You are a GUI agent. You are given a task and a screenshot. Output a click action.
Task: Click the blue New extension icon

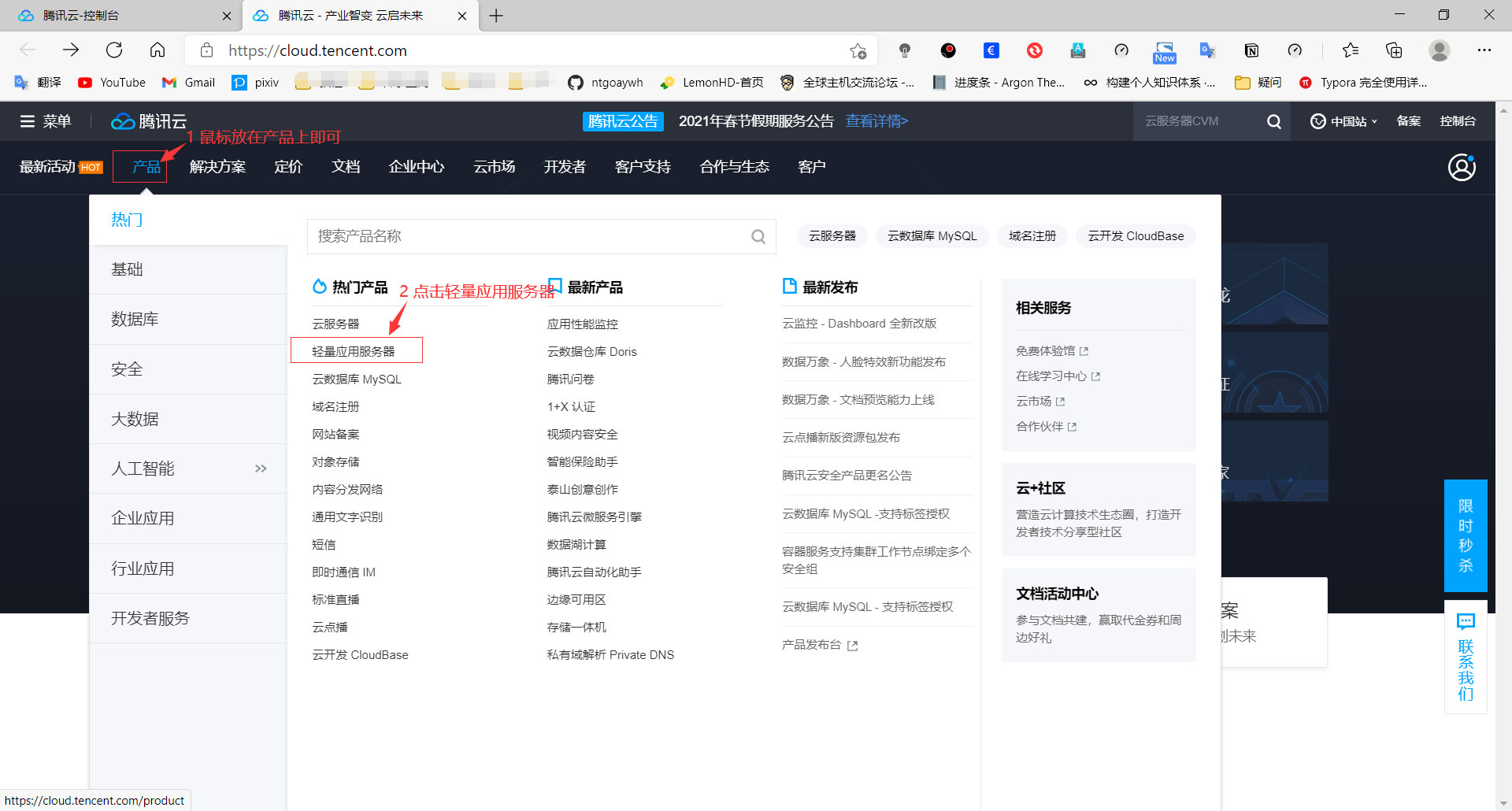click(x=1165, y=52)
